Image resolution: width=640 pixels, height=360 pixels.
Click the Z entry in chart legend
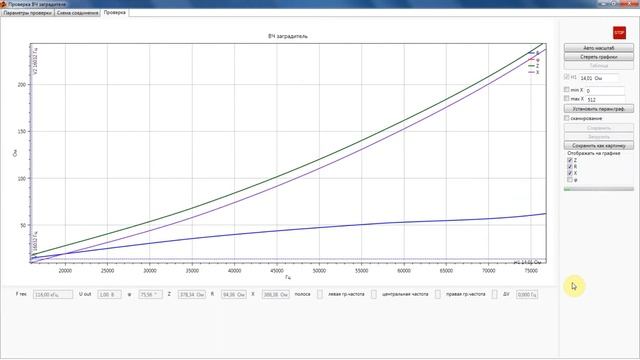click(534, 66)
